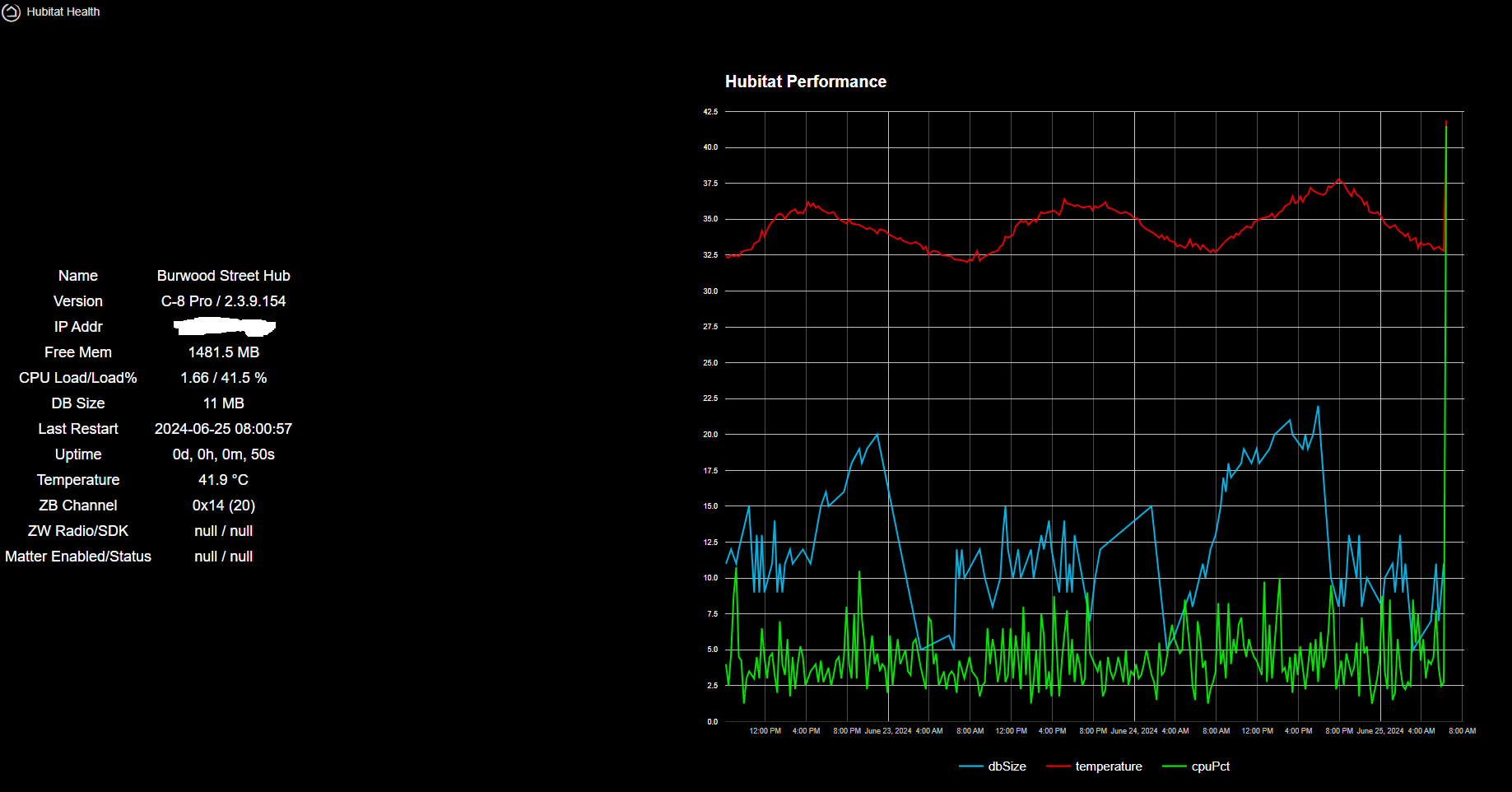Click the version value C-8 Pro / 2.3.9.154
Screen dimensions: 1512x792
click(x=224, y=301)
